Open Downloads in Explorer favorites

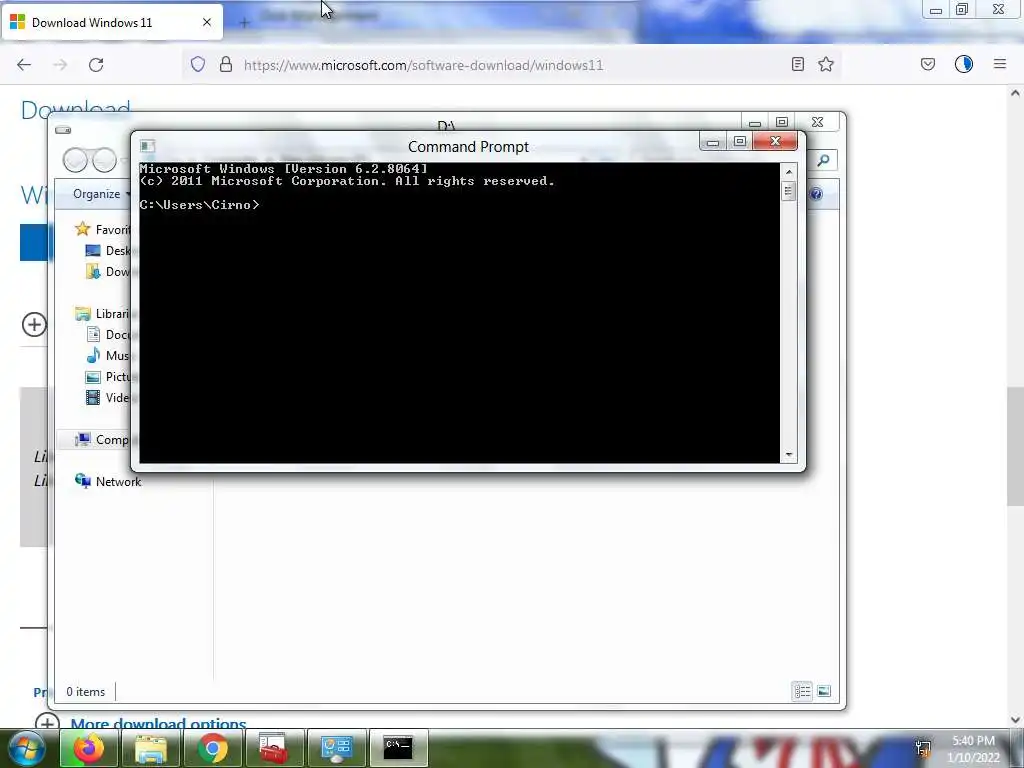[x=108, y=272]
